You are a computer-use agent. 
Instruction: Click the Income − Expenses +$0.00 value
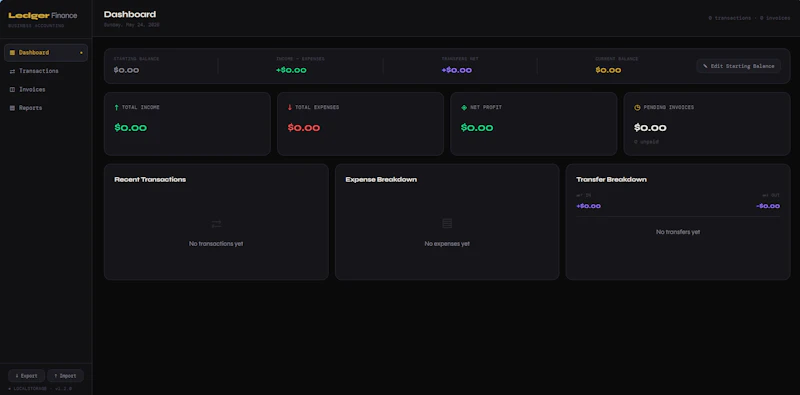[x=291, y=70]
